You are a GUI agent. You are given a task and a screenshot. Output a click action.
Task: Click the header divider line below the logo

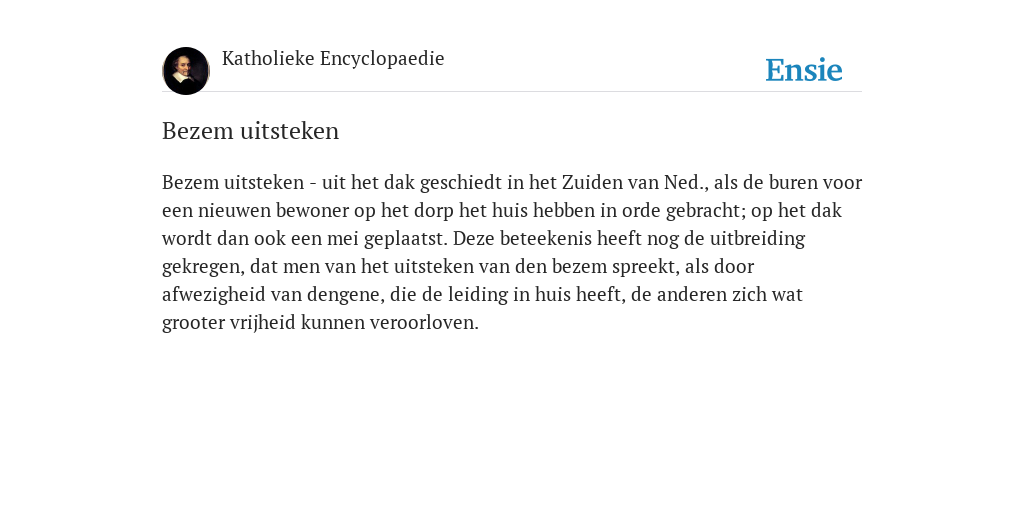coord(512,91)
